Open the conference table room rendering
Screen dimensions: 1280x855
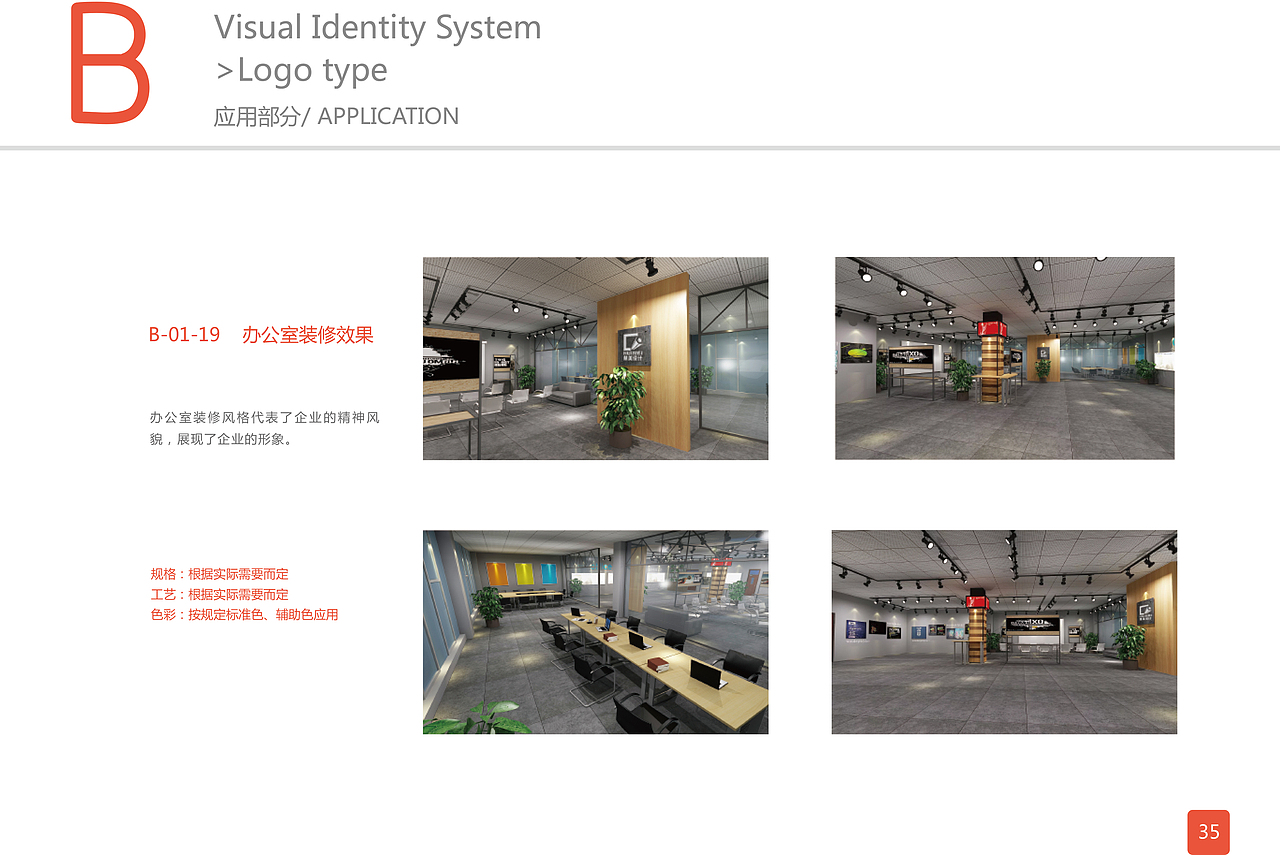(596, 632)
